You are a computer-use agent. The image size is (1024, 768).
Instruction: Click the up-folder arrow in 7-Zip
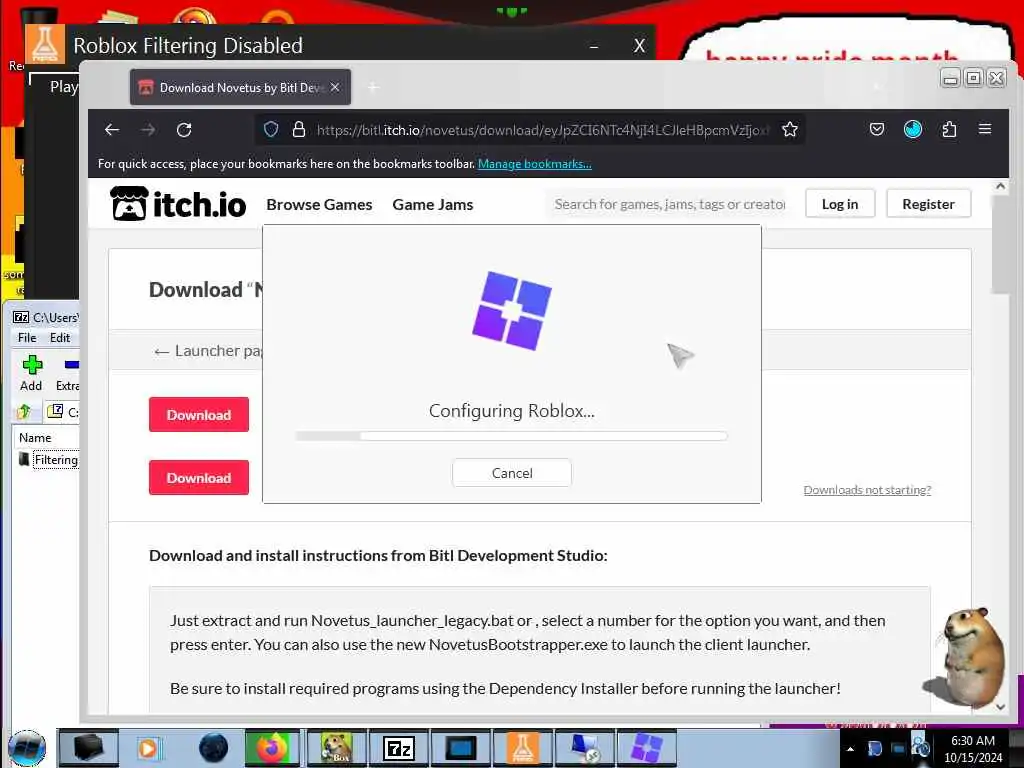25,411
